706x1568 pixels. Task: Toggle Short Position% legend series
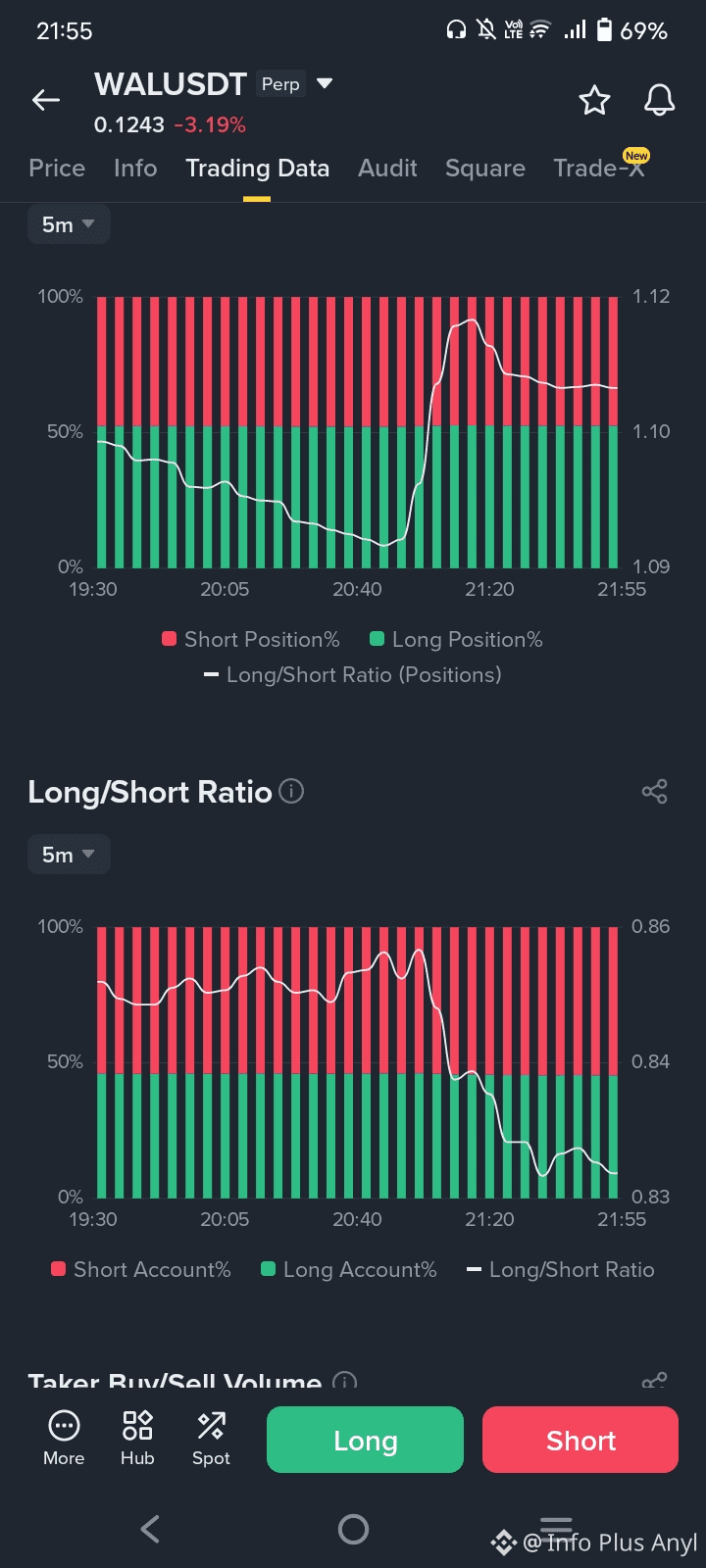(251, 640)
